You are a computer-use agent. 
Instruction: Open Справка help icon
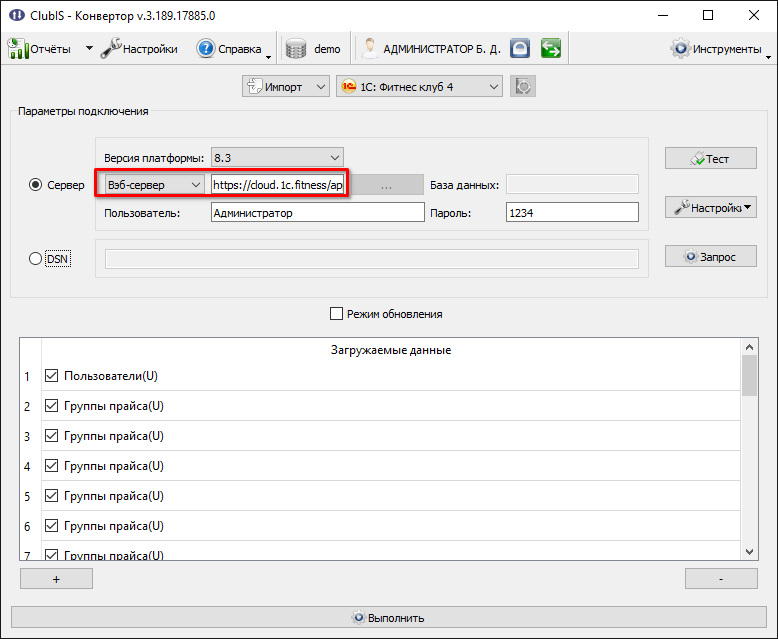click(x=205, y=49)
